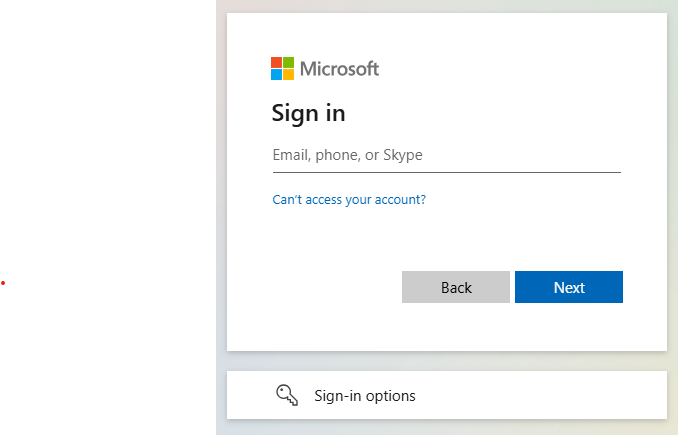Open Sign-in options
The image size is (678, 435).
coord(364,396)
